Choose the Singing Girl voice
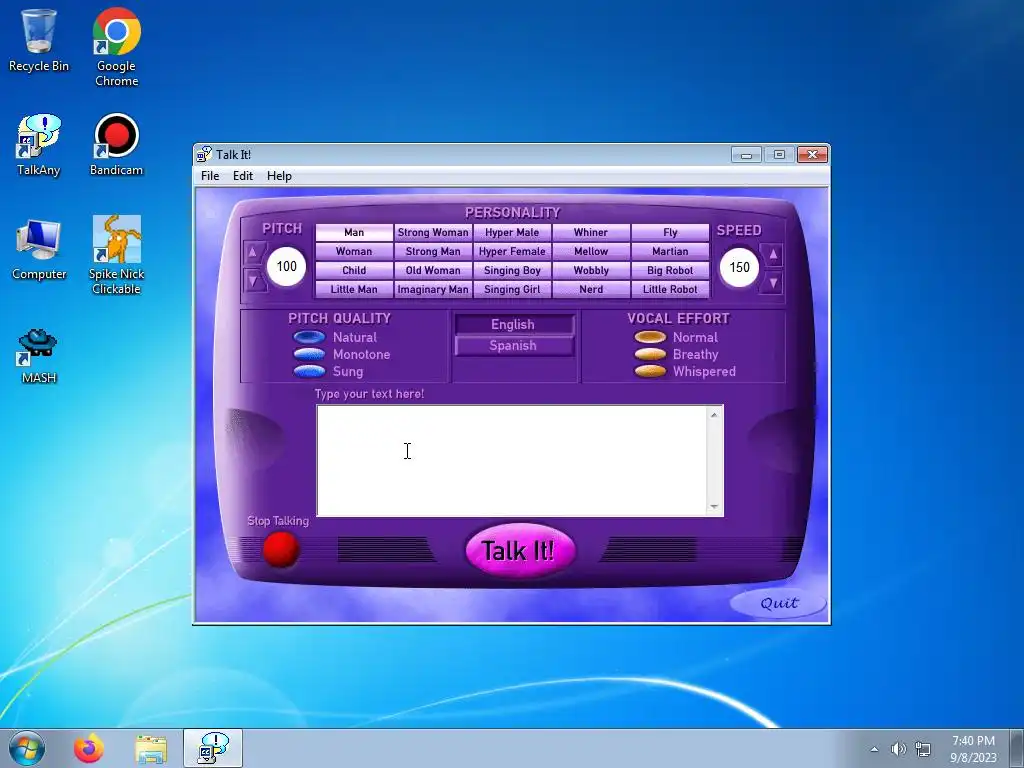The width and height of the screenshot is (1024, 768). 512,289
